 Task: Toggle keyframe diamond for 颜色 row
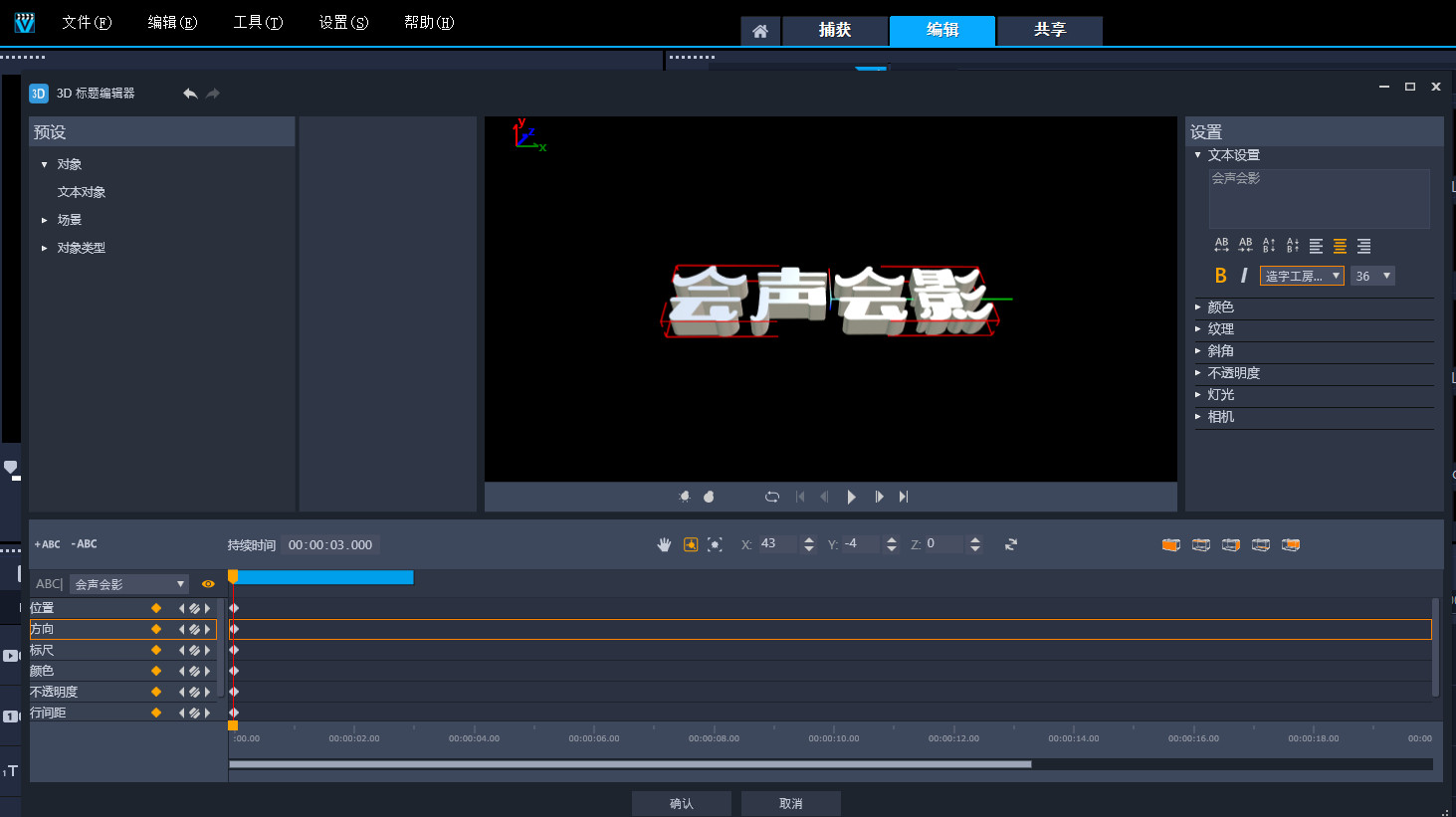pyautogui.click(x=156, y=671)
